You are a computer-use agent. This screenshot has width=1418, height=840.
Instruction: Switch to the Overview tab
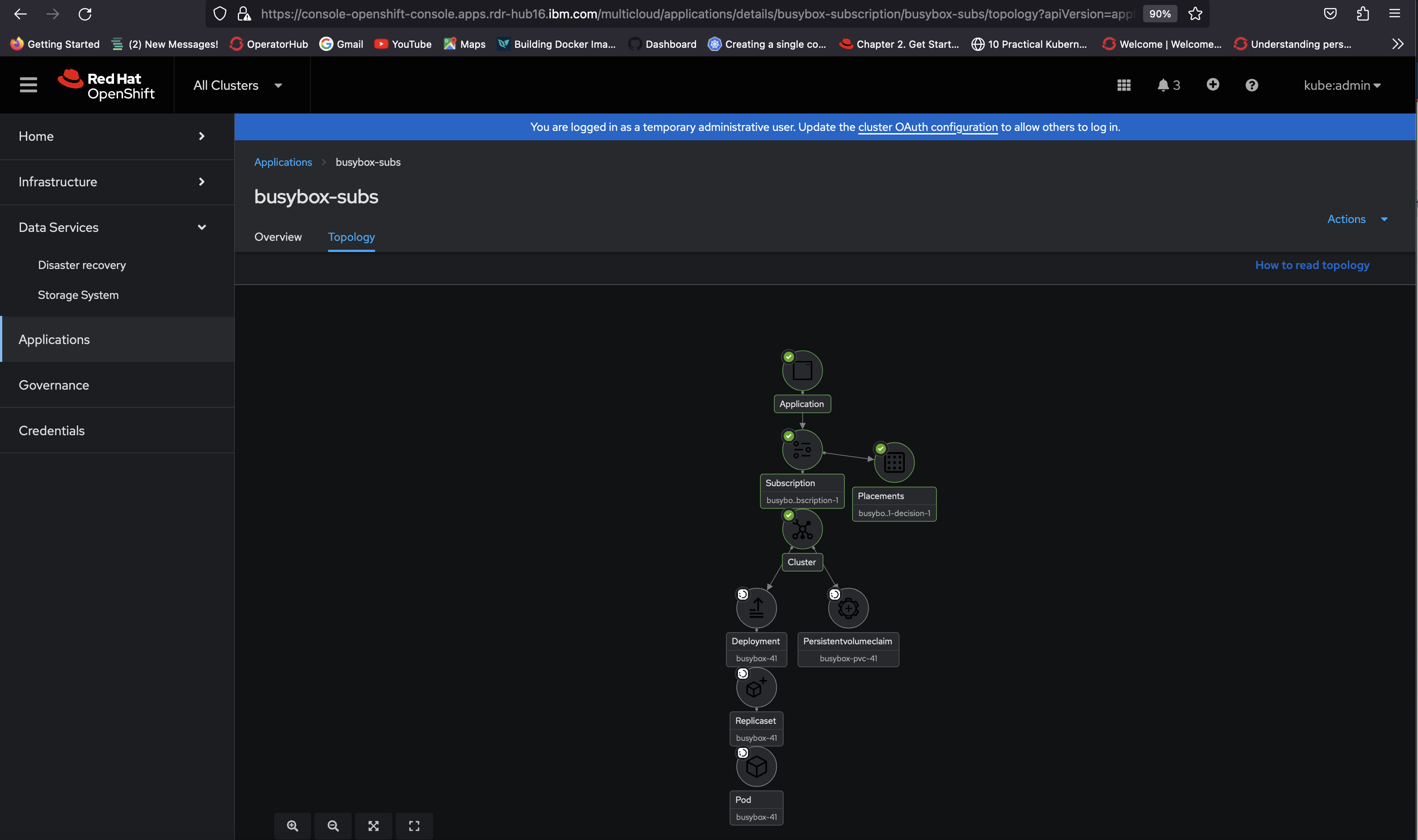coord(278,237)
